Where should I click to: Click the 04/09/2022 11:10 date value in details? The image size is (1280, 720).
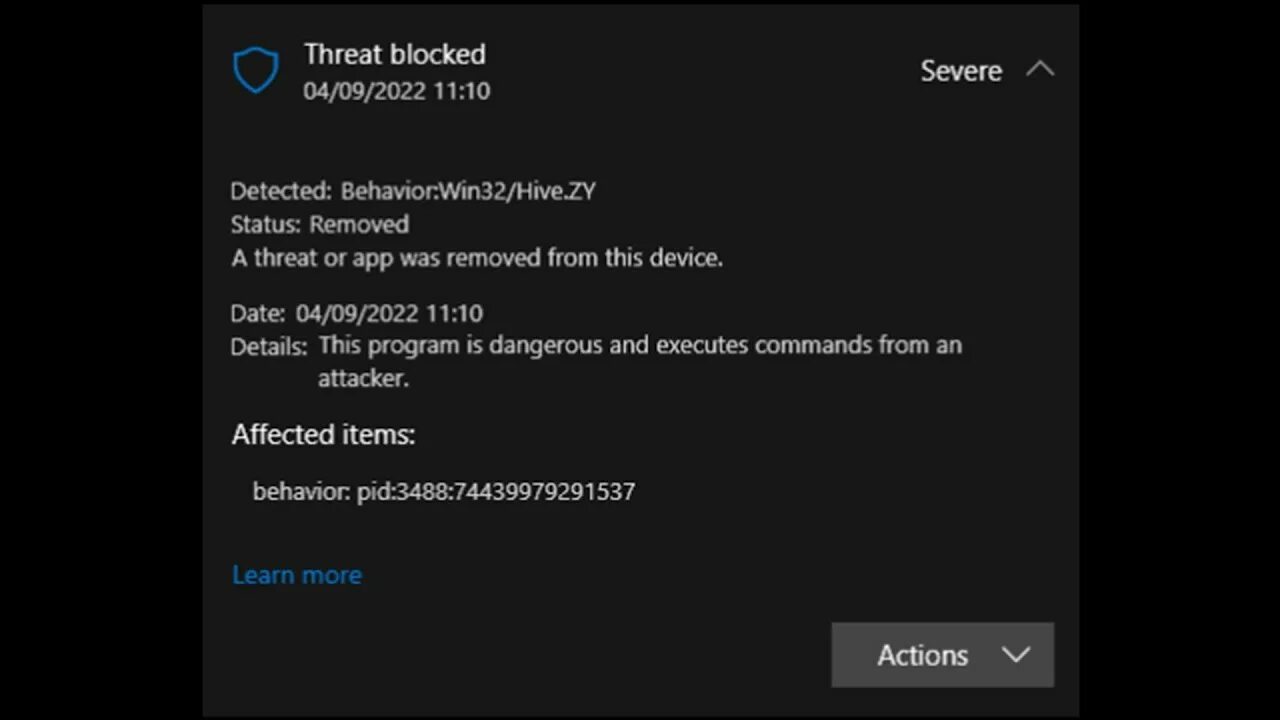389,313
